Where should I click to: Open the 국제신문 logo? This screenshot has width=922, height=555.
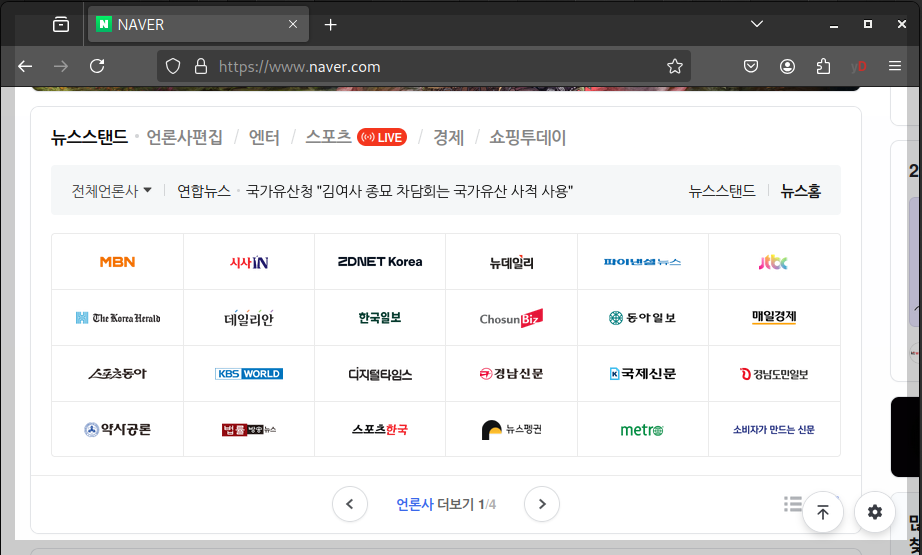click(642, 374)
